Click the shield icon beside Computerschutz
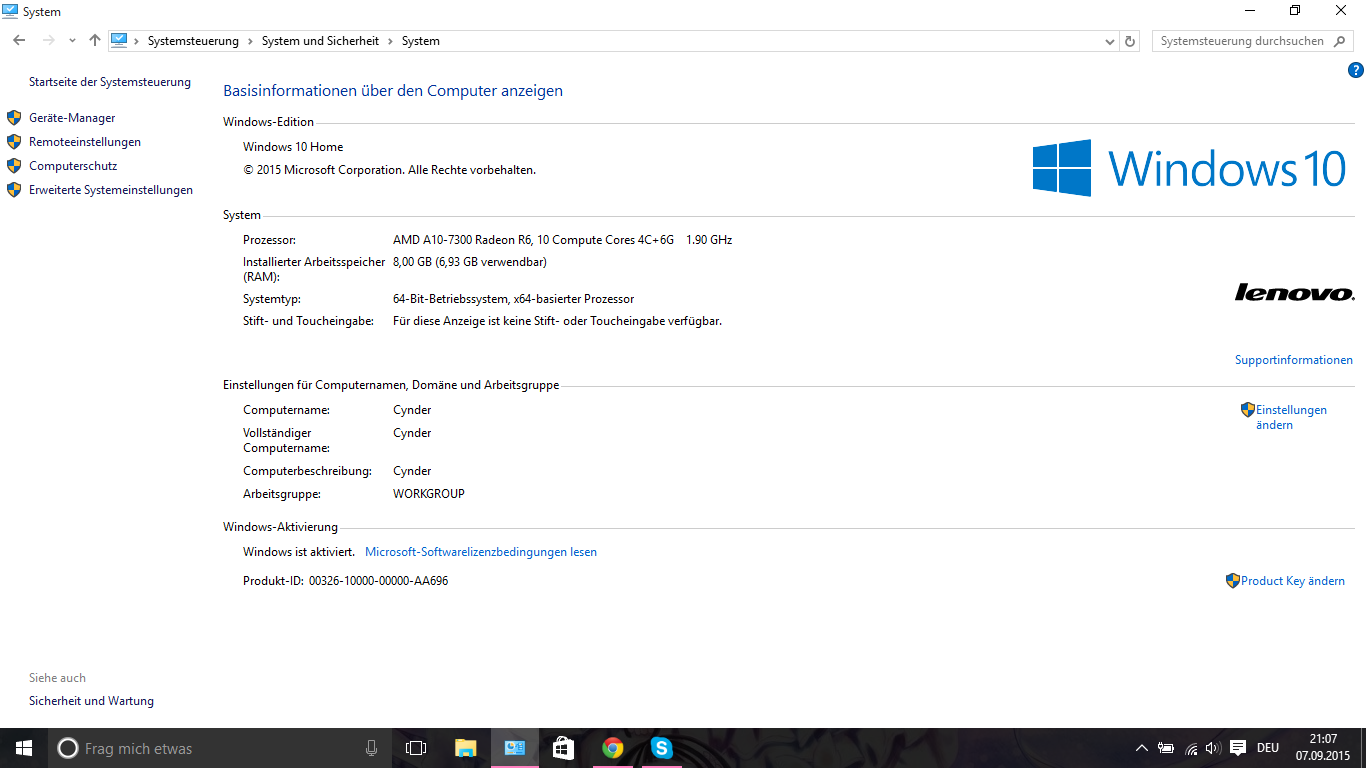 (14, 165)
